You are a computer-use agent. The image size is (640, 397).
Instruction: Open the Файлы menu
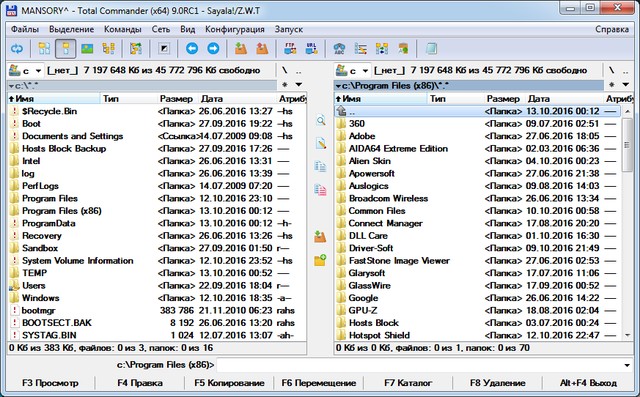25,29
